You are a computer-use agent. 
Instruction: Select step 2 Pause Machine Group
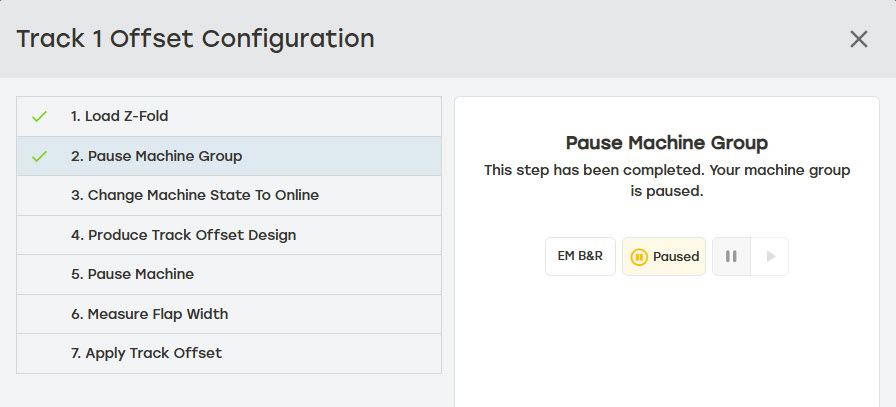click(x=156, y=156)
